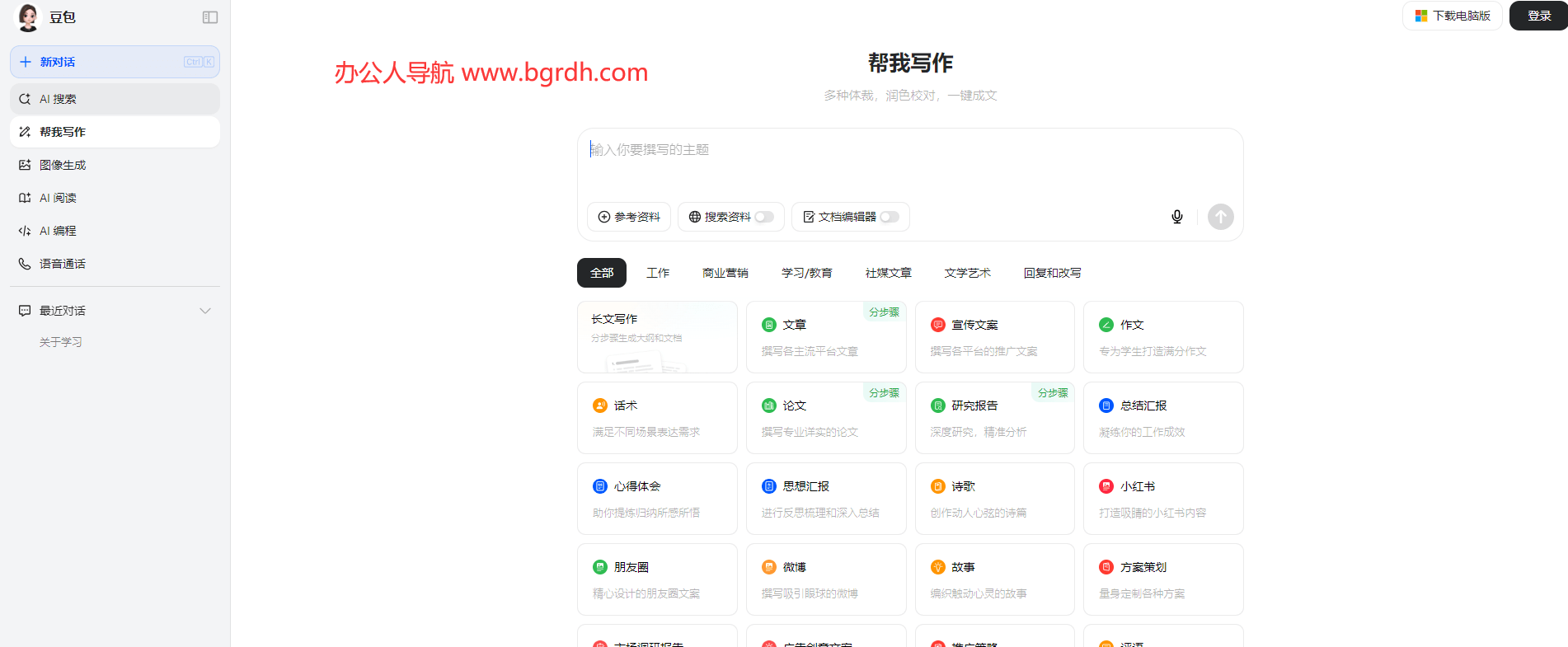Viewport: 1568px width, 647px height.
Task: Click the 专为学生打造满分作文 description
Action: (1153, 351)
